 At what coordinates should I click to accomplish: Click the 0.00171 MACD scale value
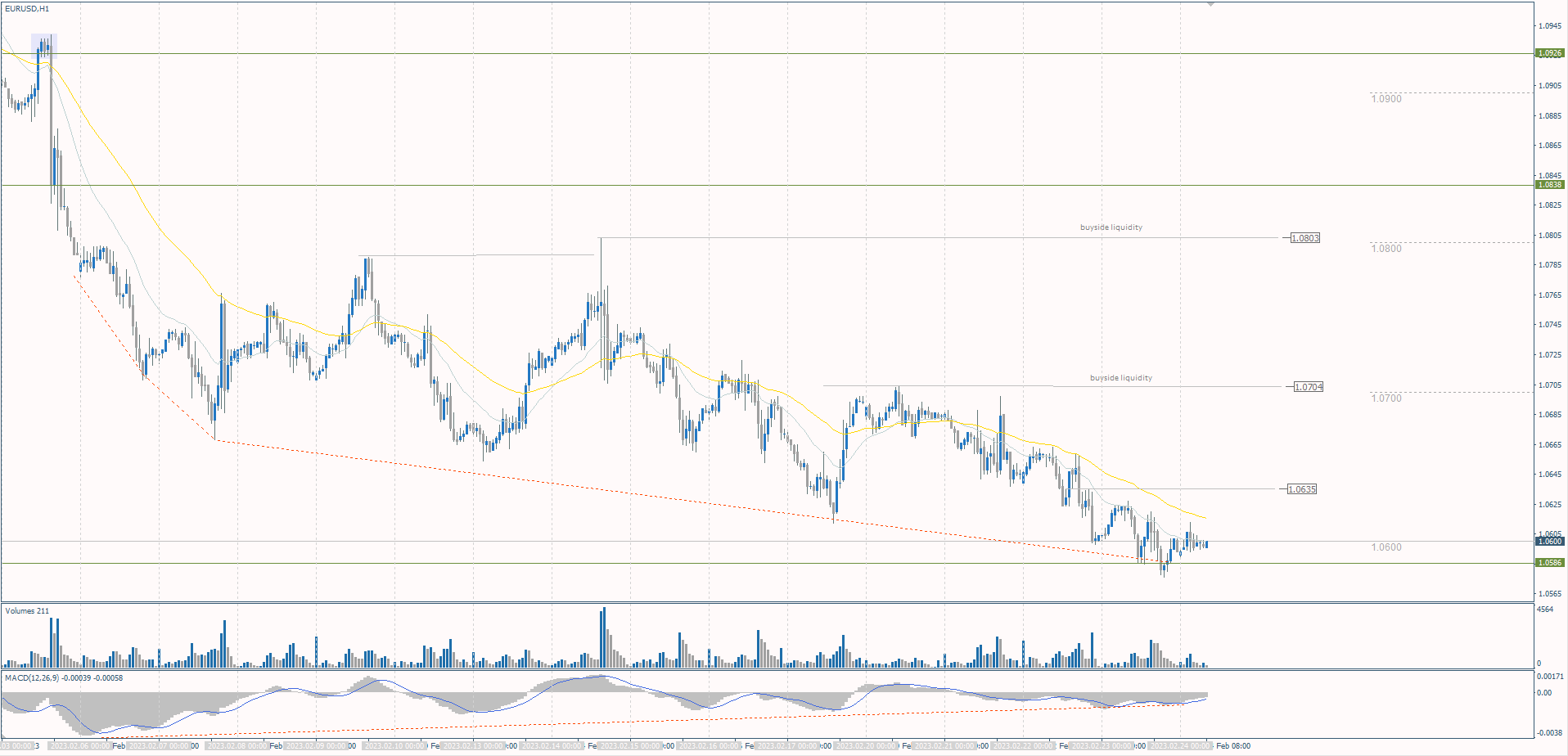1550,677
